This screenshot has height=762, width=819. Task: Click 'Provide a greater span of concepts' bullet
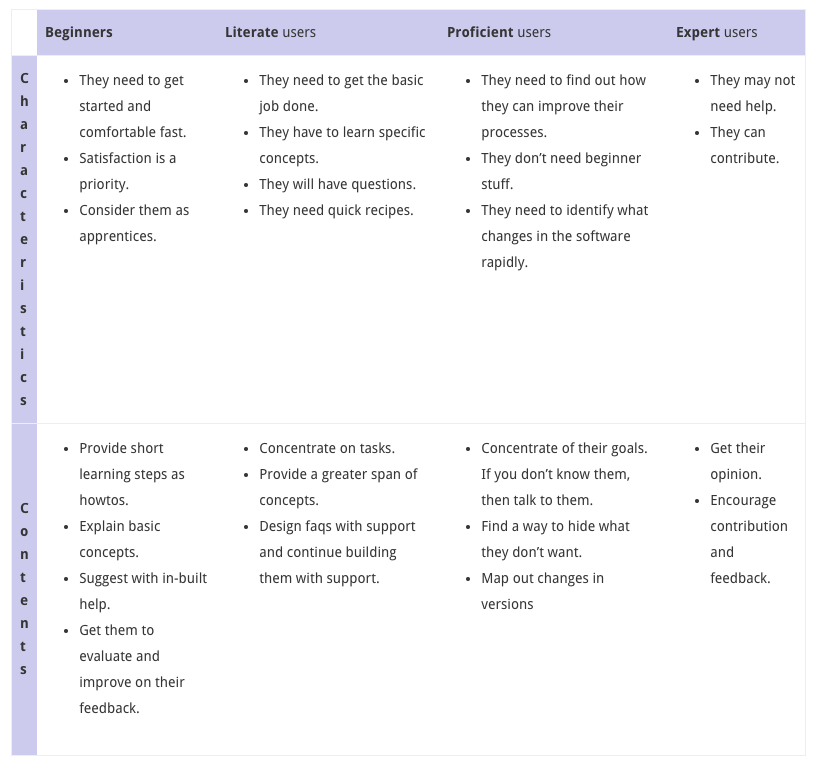pyautogui.click(x=337, y=487)
